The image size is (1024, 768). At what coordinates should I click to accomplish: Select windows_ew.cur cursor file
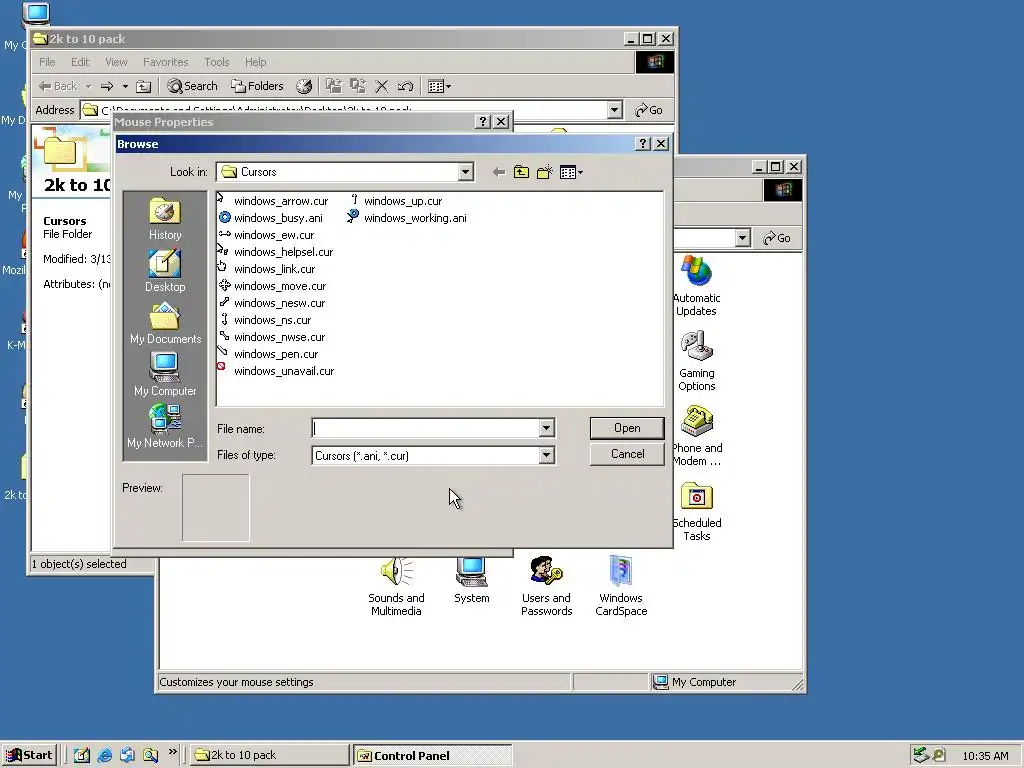(x=266, y=235)
